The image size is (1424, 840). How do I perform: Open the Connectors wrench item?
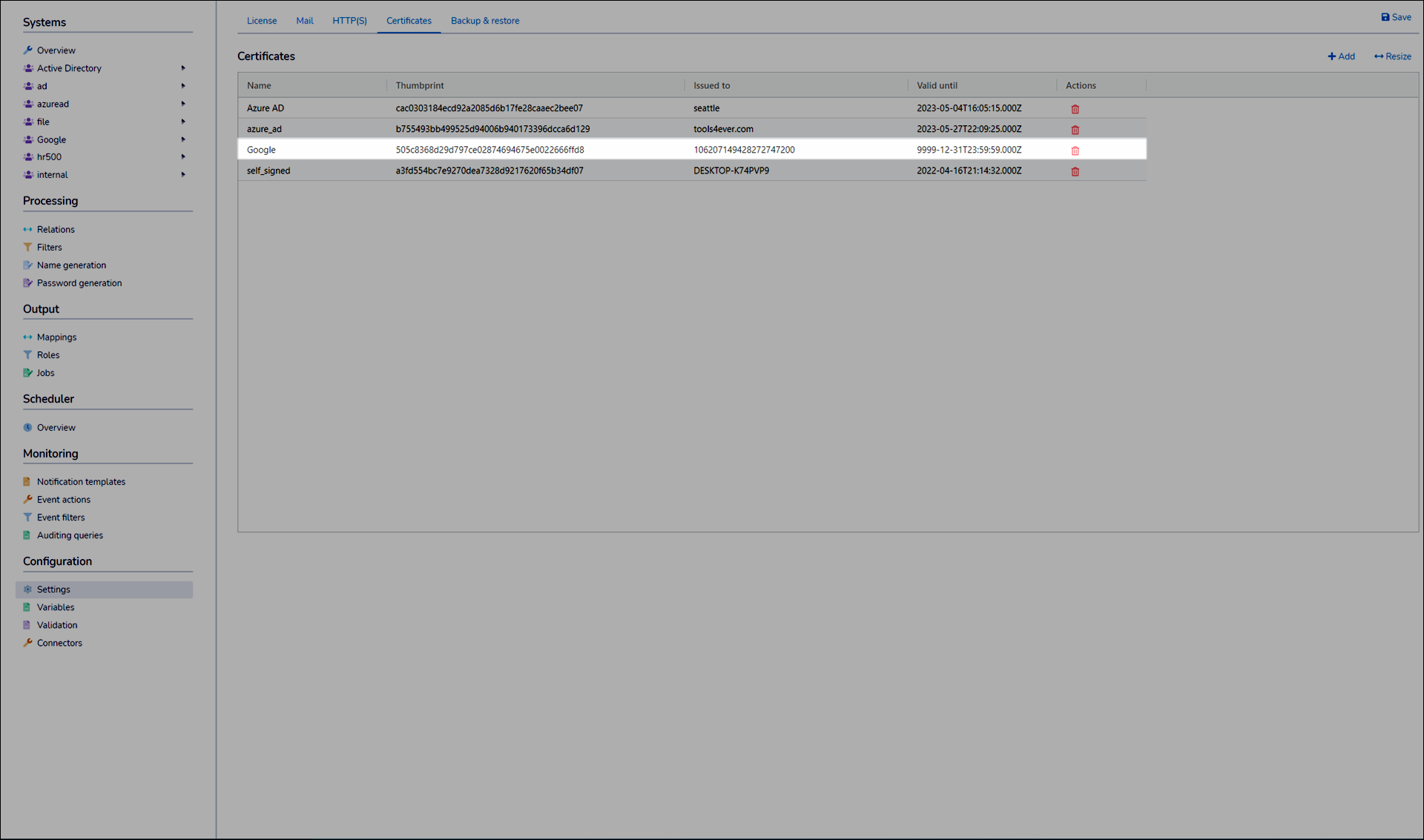tap(28, 643)
